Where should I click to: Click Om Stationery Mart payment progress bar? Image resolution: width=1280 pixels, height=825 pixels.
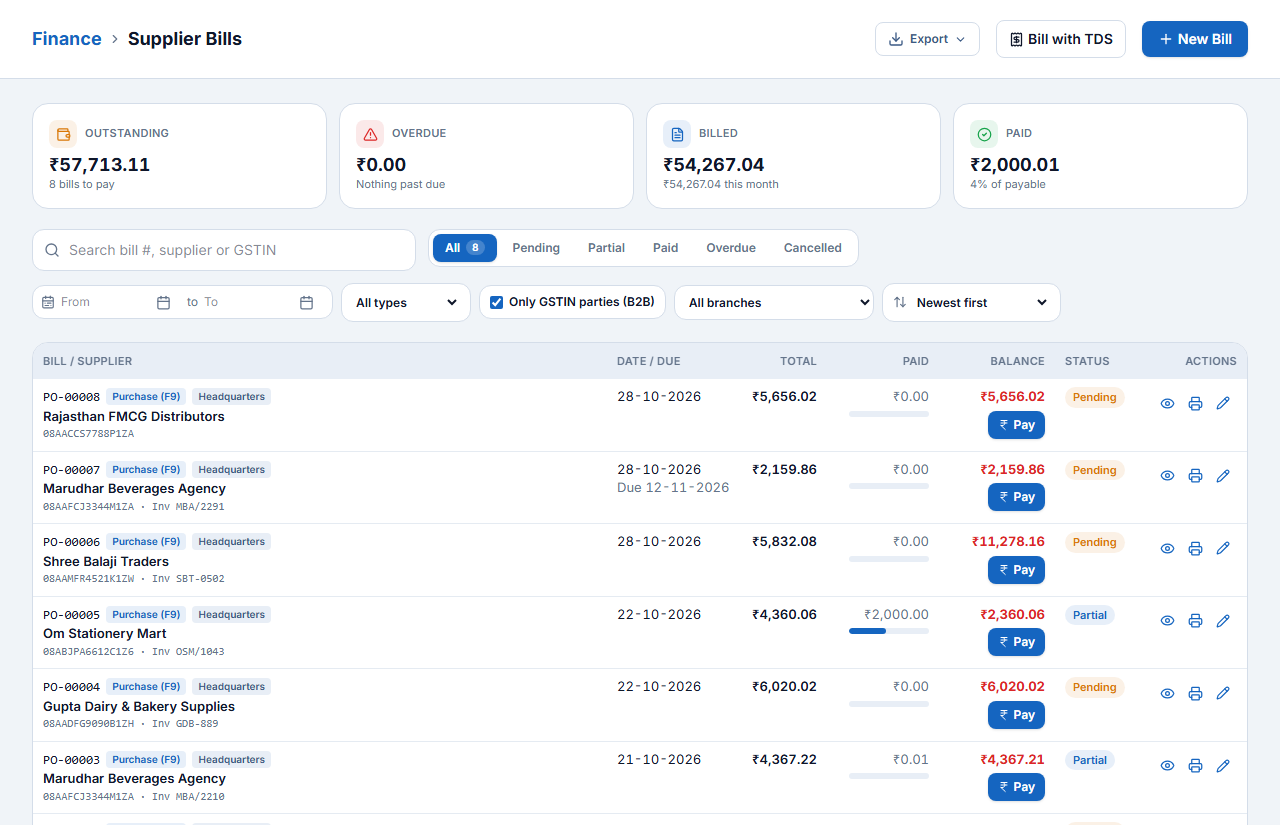889,631
